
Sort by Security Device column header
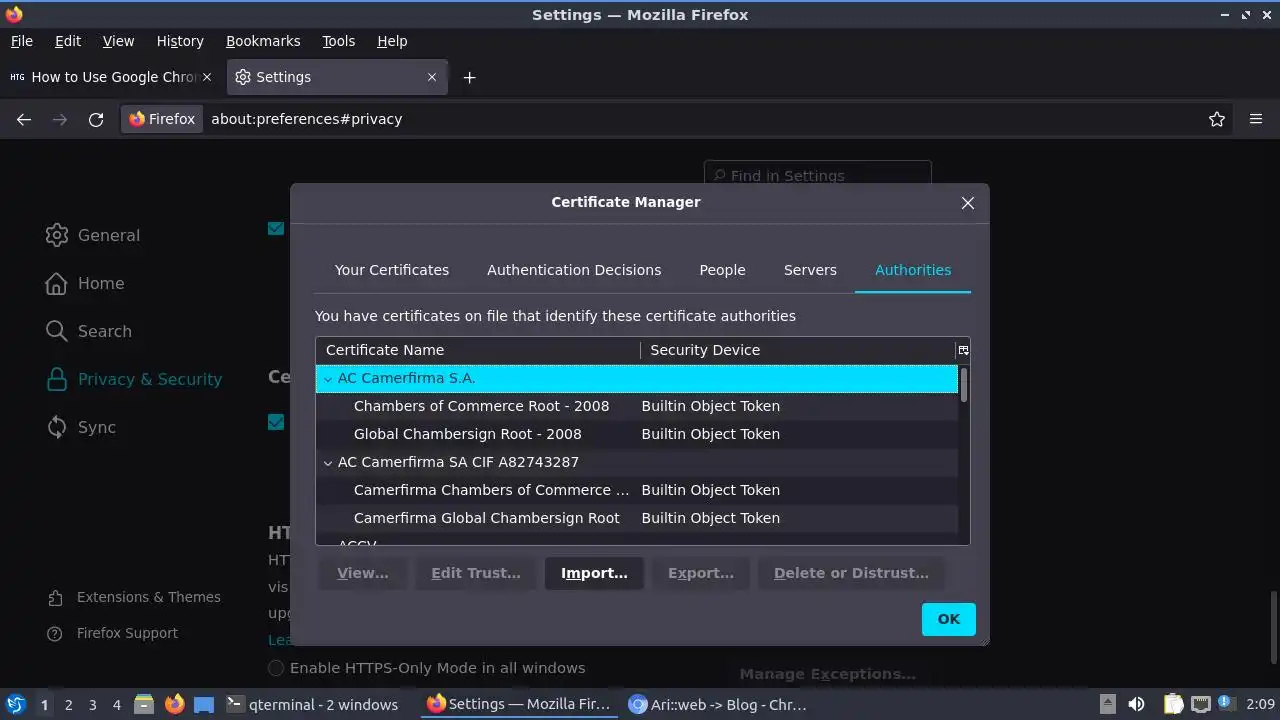click(798, 350)
